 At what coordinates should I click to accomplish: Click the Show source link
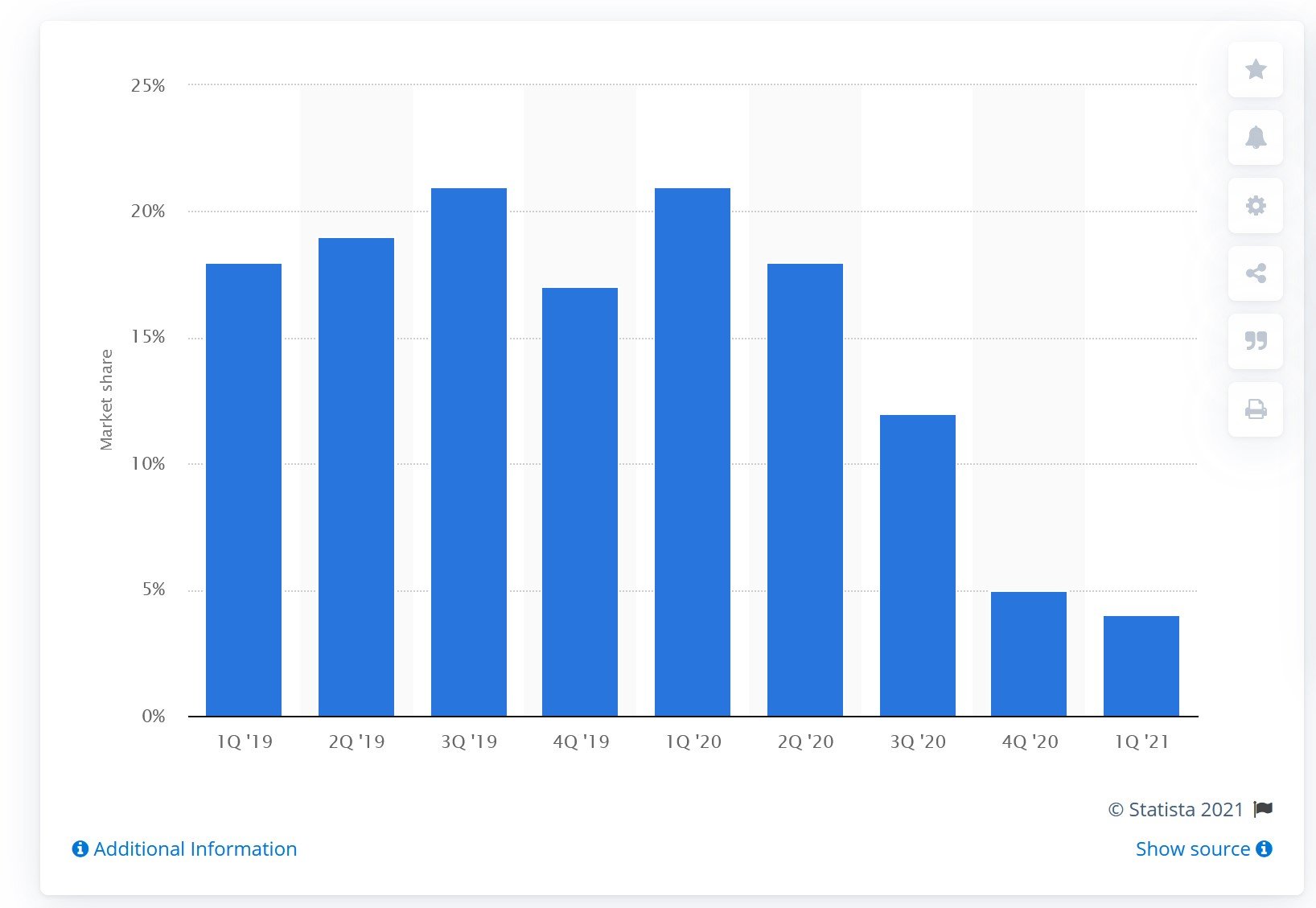(x=1192, y=849)
